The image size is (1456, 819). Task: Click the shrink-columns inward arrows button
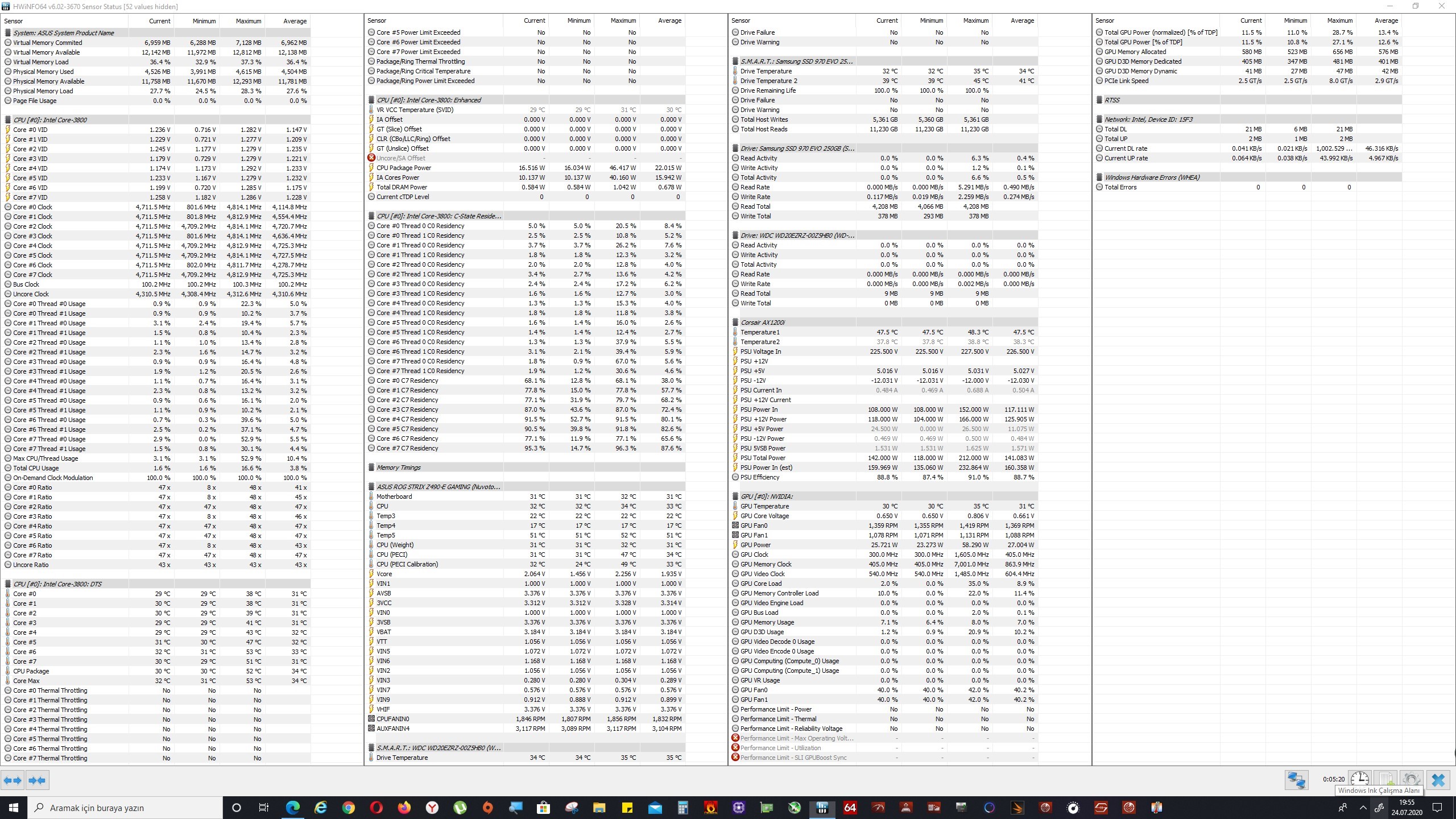point(37,780)
